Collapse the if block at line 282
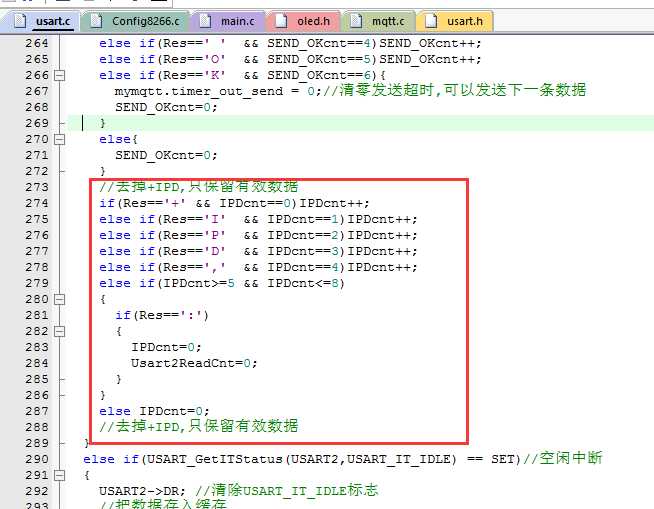 tap(60, 331)
